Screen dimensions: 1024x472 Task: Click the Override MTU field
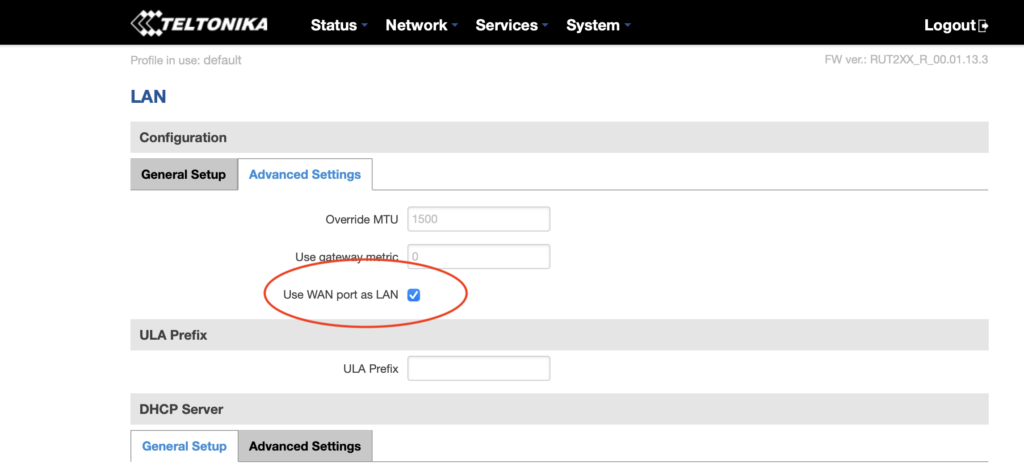(478, 219)
